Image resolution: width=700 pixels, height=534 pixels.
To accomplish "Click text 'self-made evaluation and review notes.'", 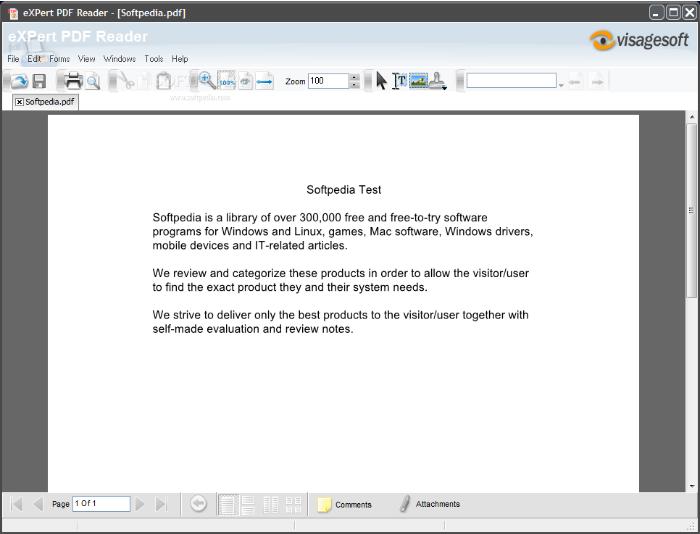I will 253,329.
